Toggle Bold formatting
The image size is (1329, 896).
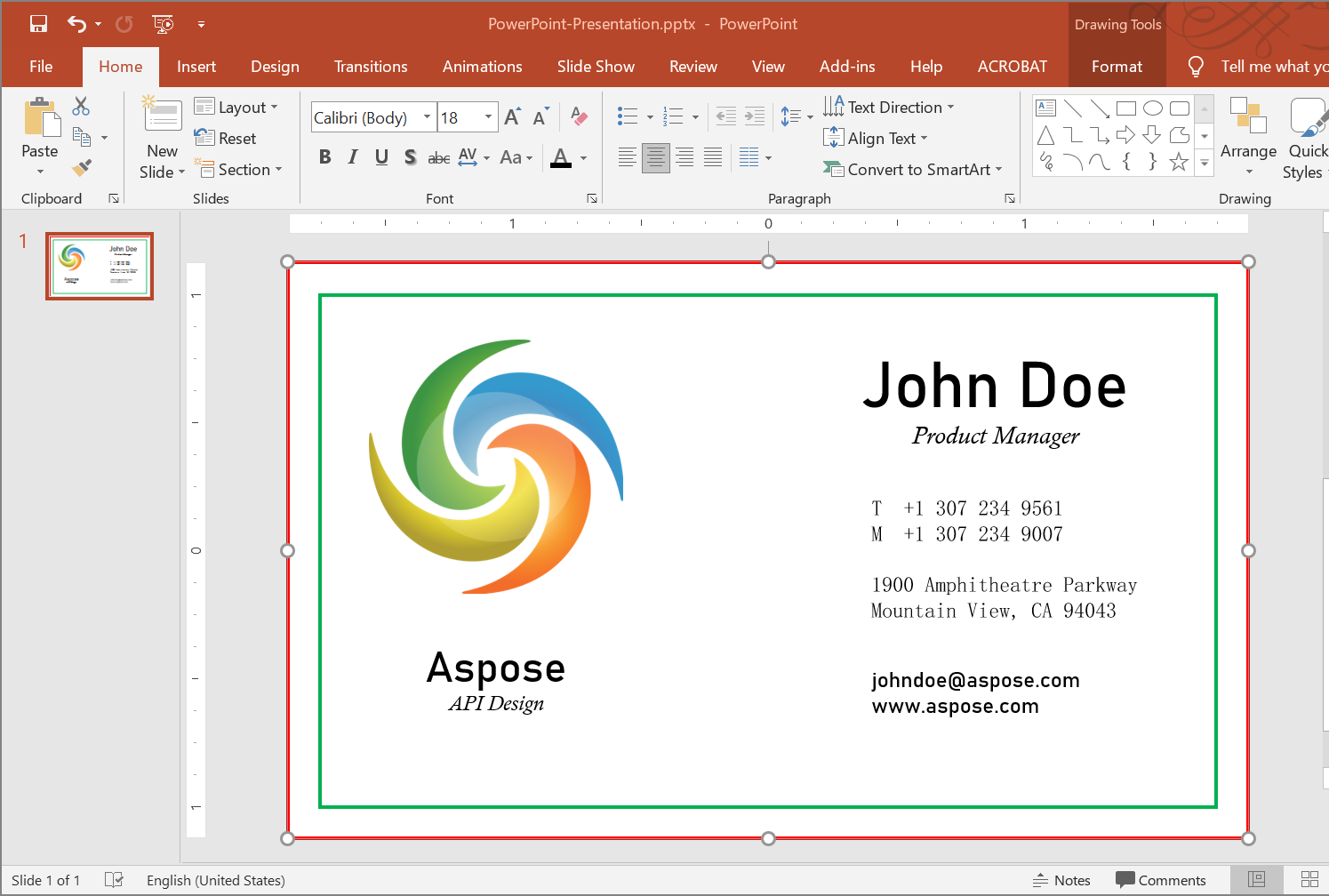[324, 157]
